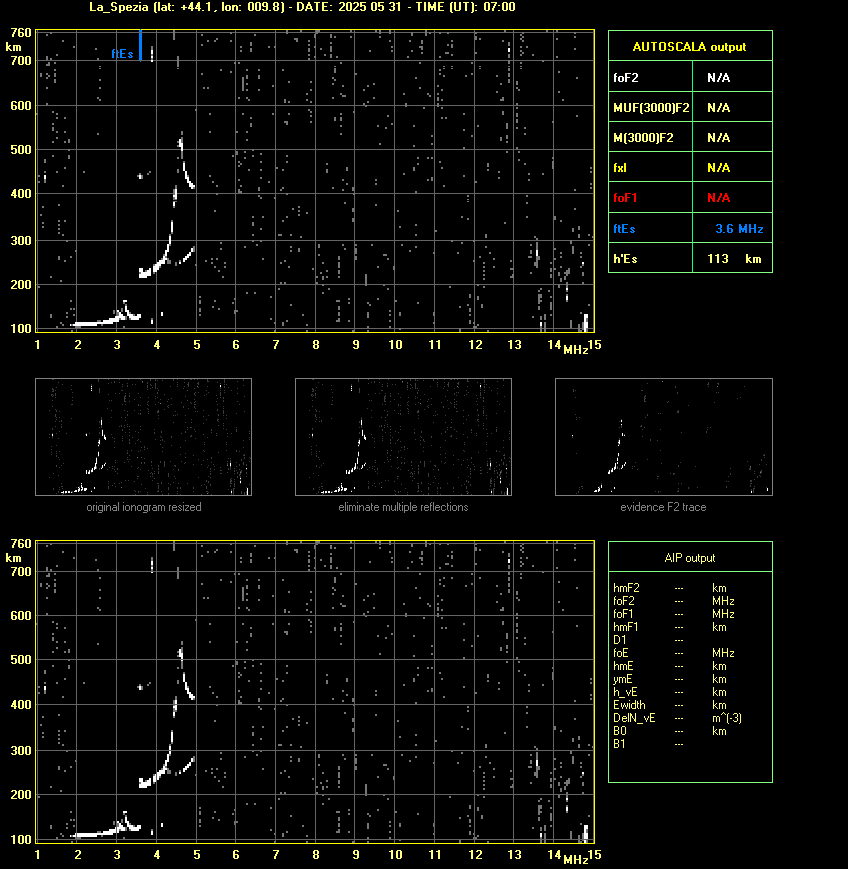Click the 'fxI' label

pyautogui.click(x=620, y=167)
